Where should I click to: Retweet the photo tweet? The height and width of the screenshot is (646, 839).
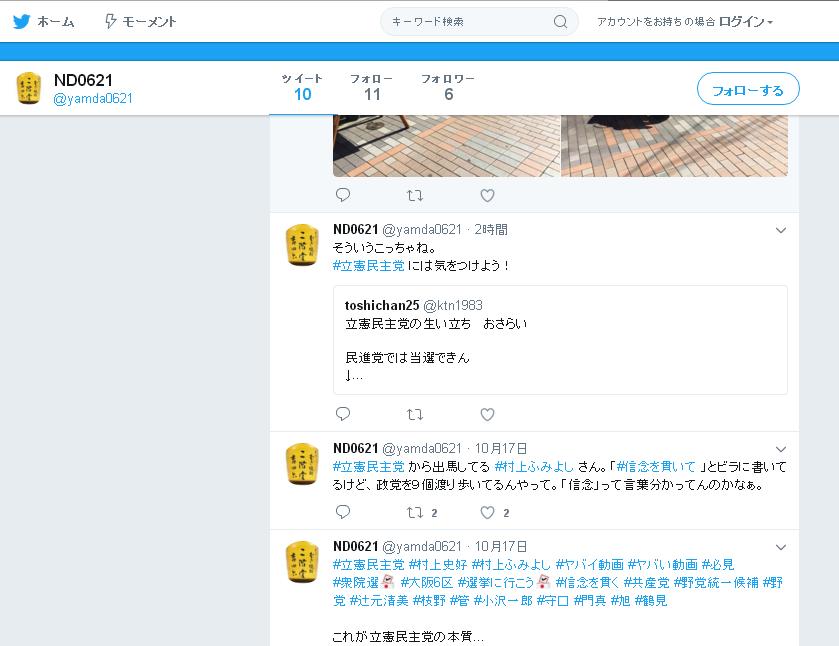point(415,195)
